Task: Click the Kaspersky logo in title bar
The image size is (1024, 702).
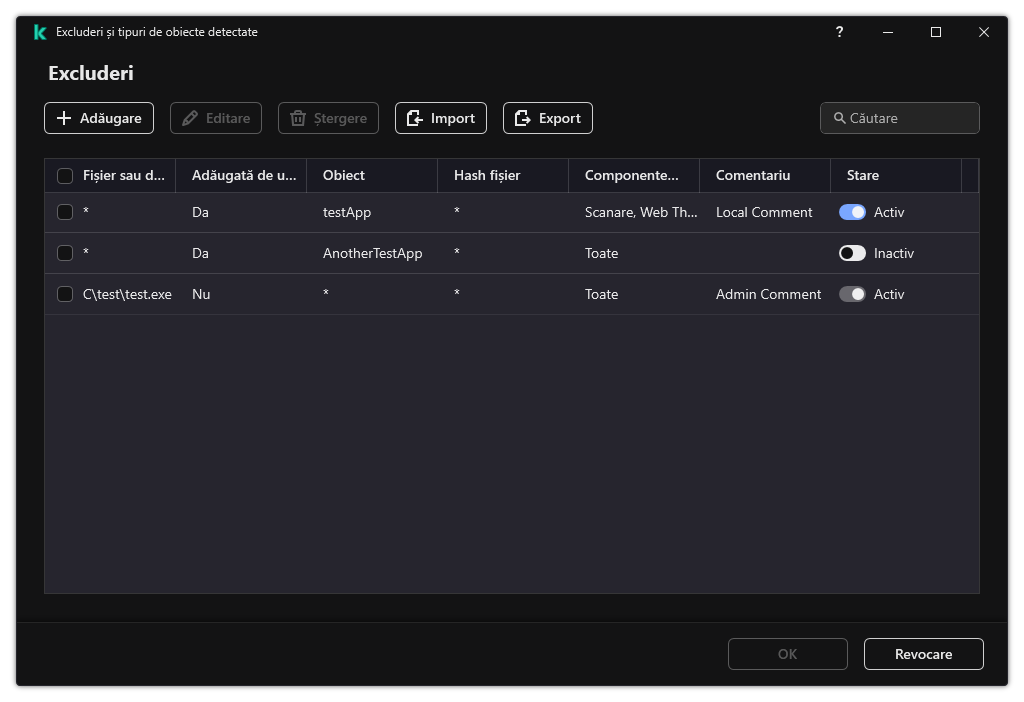Action: click(40, 32)
